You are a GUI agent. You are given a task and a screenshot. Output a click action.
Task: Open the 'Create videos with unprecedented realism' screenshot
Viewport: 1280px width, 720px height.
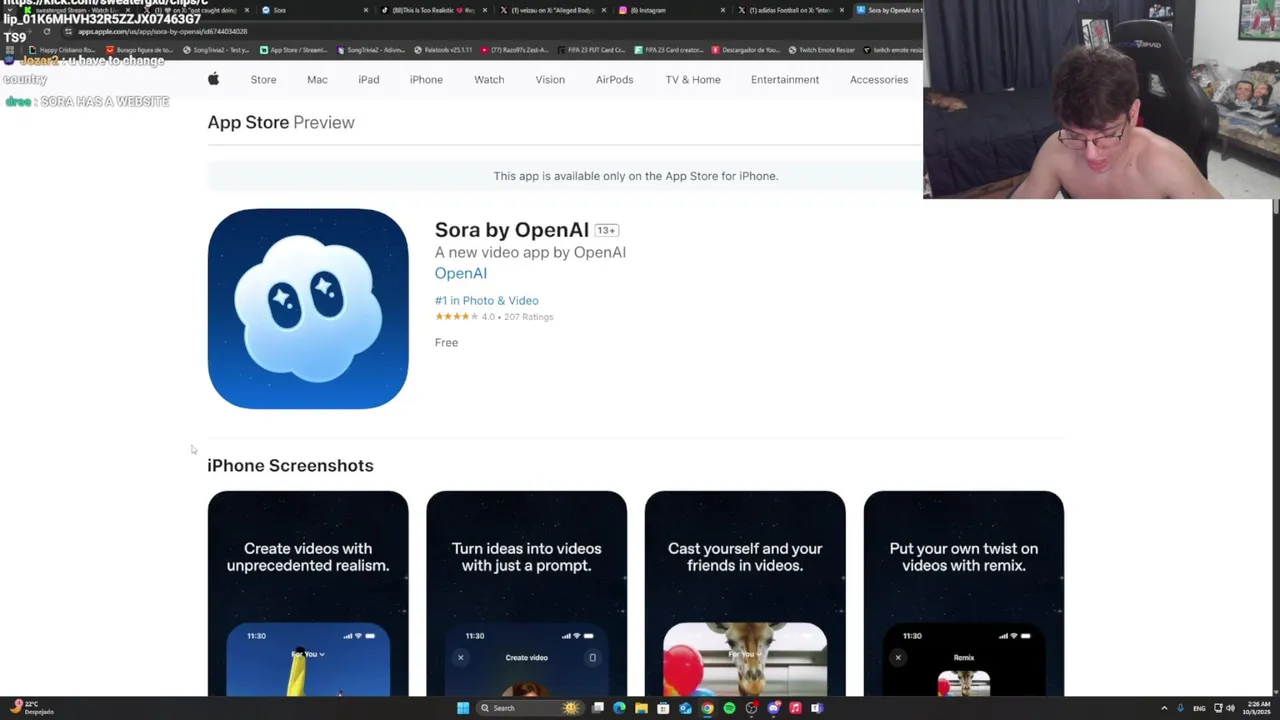[308, 593]
